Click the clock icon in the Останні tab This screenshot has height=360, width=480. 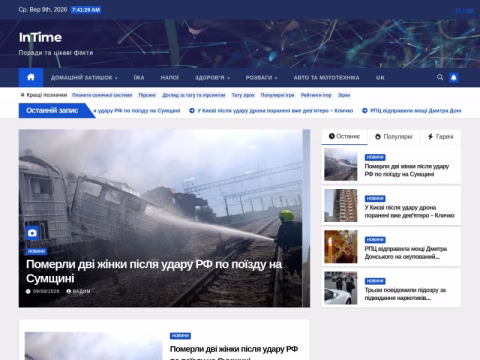pos(332,136)
